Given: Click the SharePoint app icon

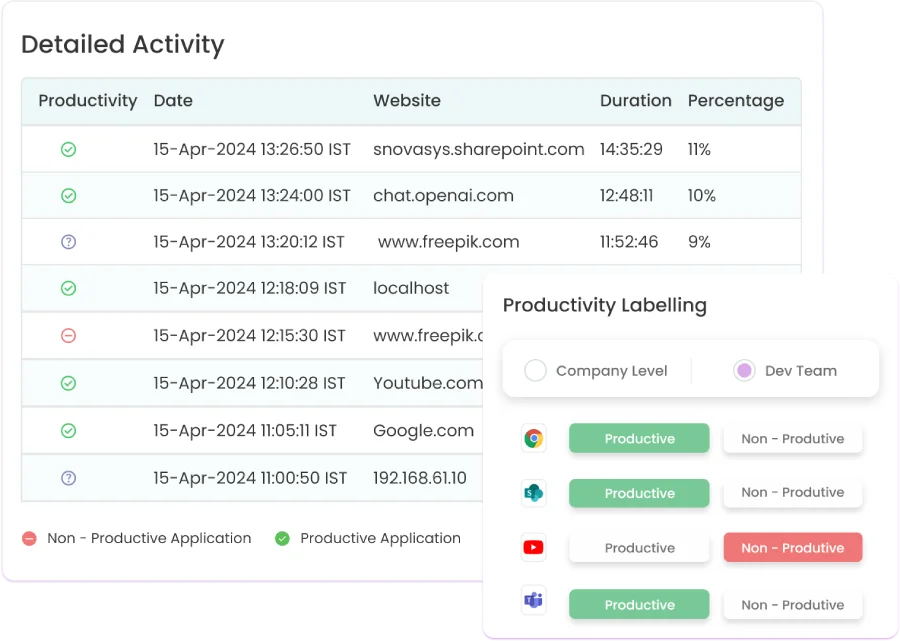Looking at the screenshot, I should pyautogui.click(x=534, y=493).
